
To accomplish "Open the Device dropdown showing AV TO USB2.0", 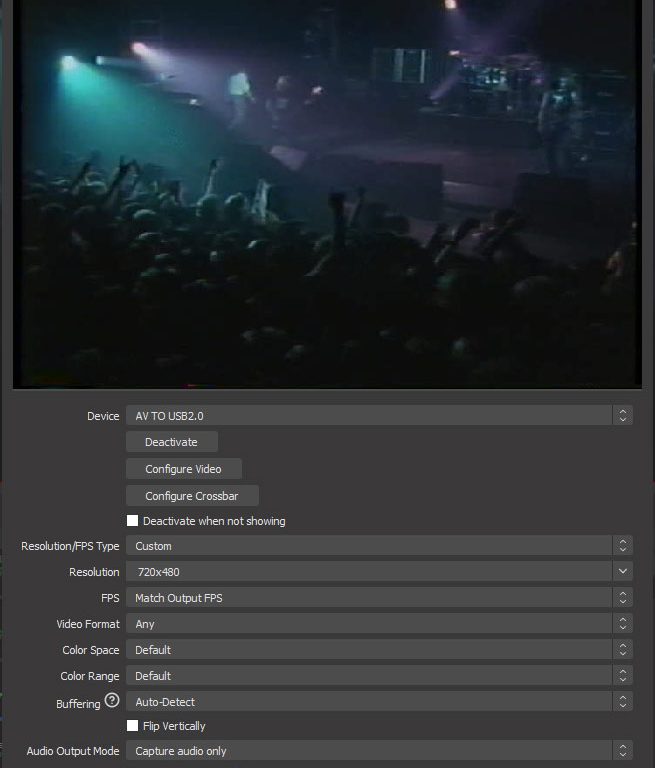I will tap(368, 415).
